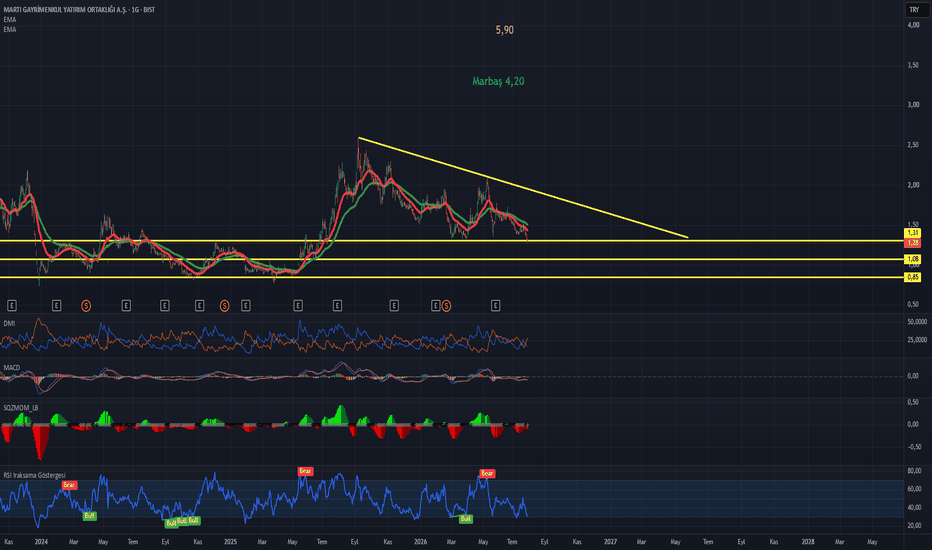Click the 25,0000 DMI scale value
The height and width of the screenshot is (550, 932).
(x=917, y=340)
